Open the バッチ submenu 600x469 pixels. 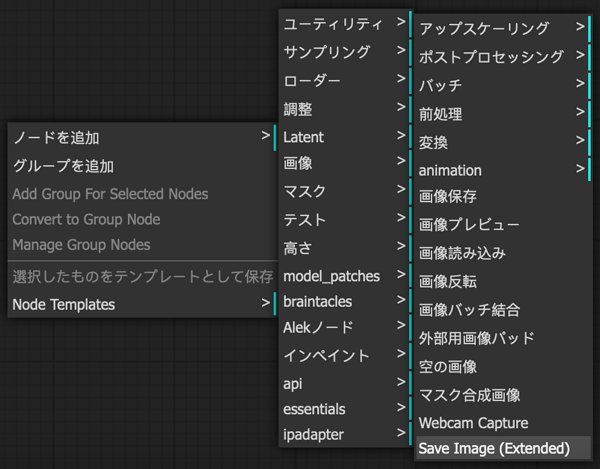[x=504, y=85]
